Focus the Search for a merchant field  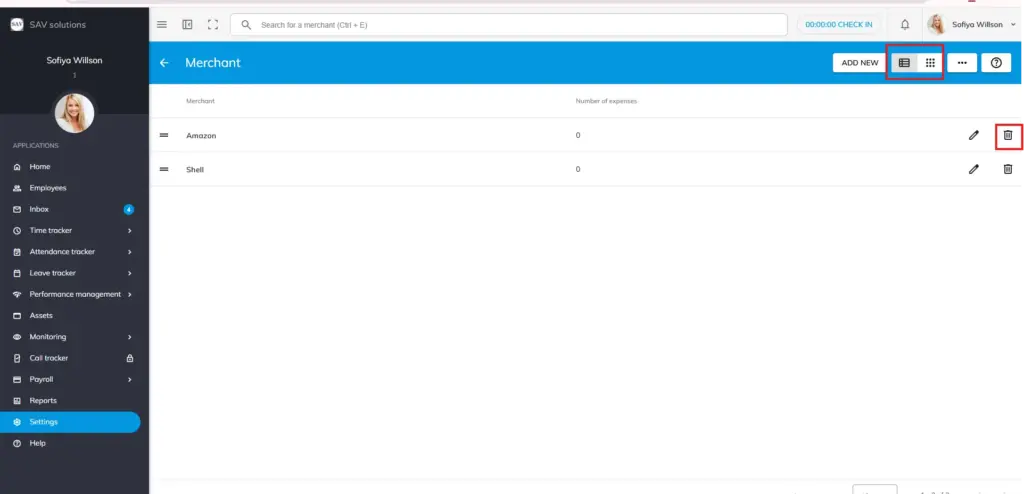[x=509, y=25]
